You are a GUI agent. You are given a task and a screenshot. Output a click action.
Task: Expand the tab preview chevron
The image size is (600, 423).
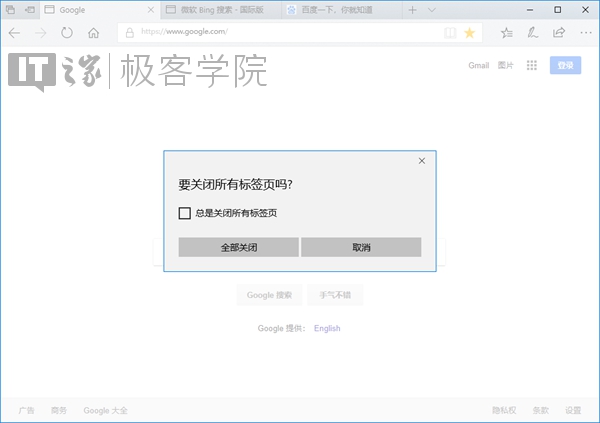432,10
